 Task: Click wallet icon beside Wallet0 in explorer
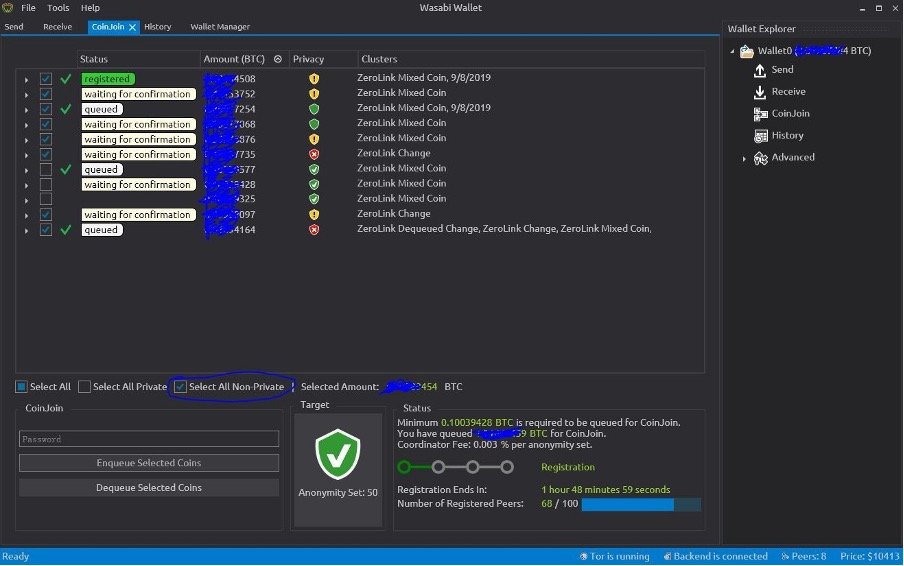[x=747, y=51]
